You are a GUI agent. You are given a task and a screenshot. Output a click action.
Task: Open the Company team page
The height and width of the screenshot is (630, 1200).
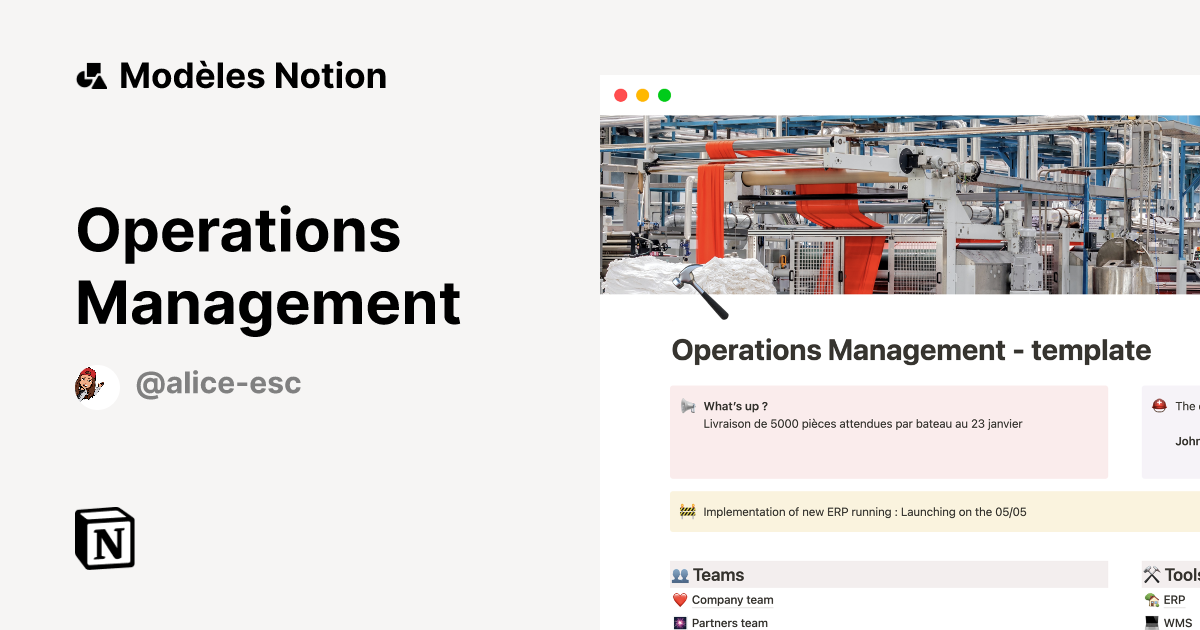point(735,600)
